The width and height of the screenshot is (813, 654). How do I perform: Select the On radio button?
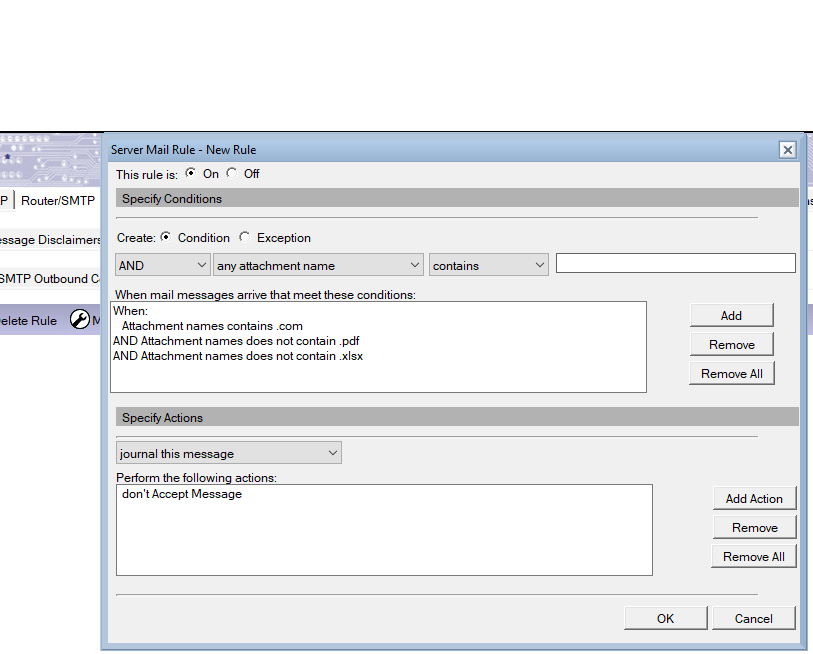pos(191,173)
